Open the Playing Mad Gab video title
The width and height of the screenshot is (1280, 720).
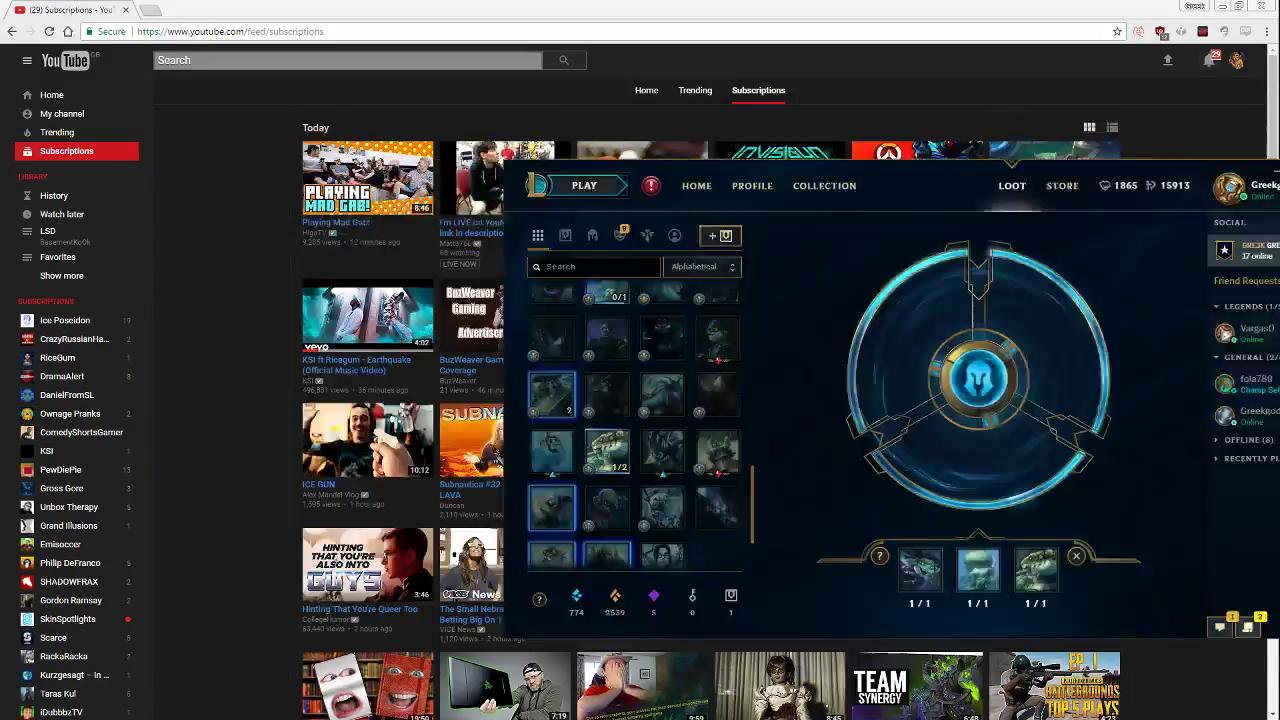pyautogui.click(x=336, y=223)
